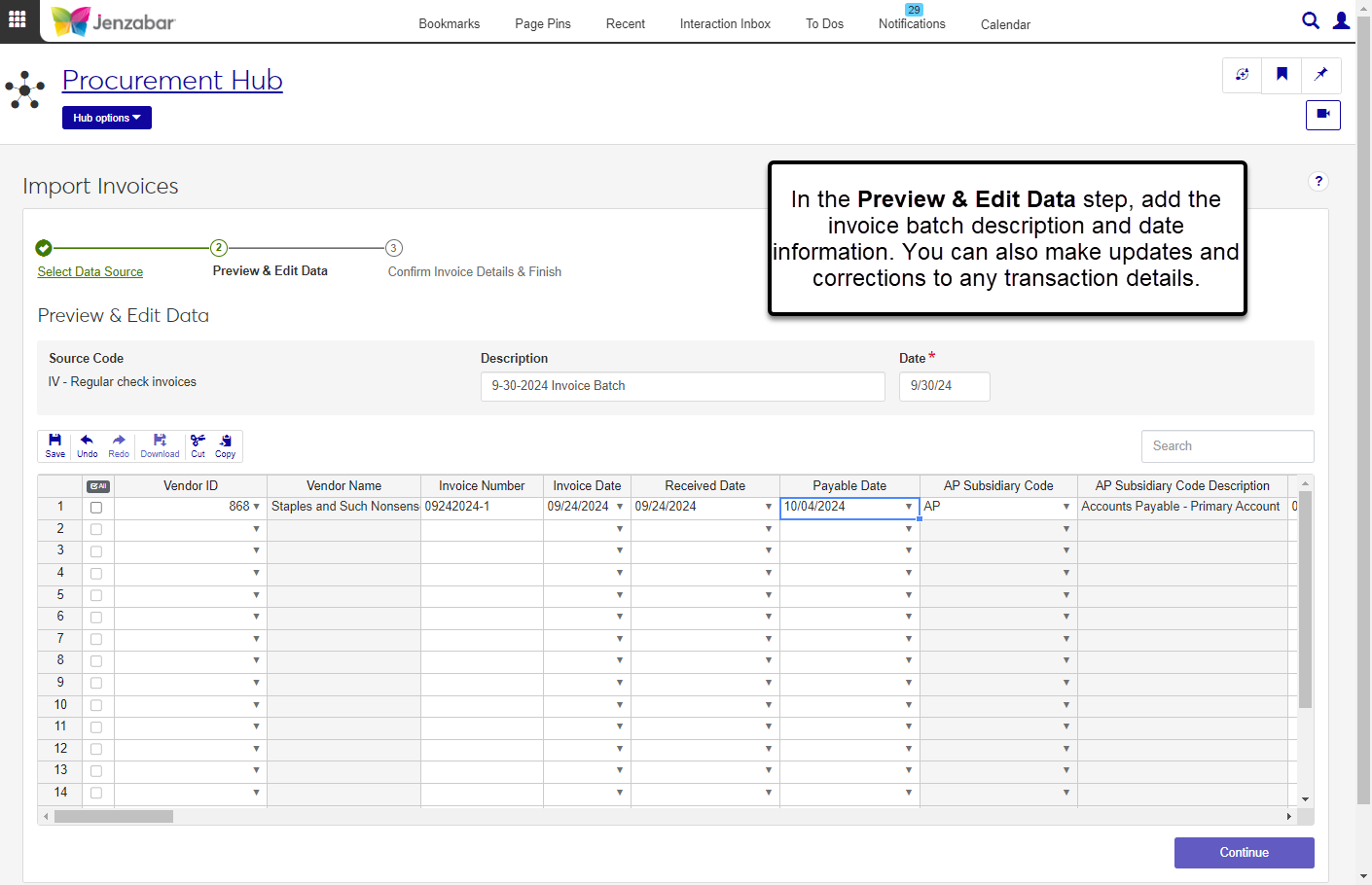Pin this page with the pin icon

tap(1320, 75)
